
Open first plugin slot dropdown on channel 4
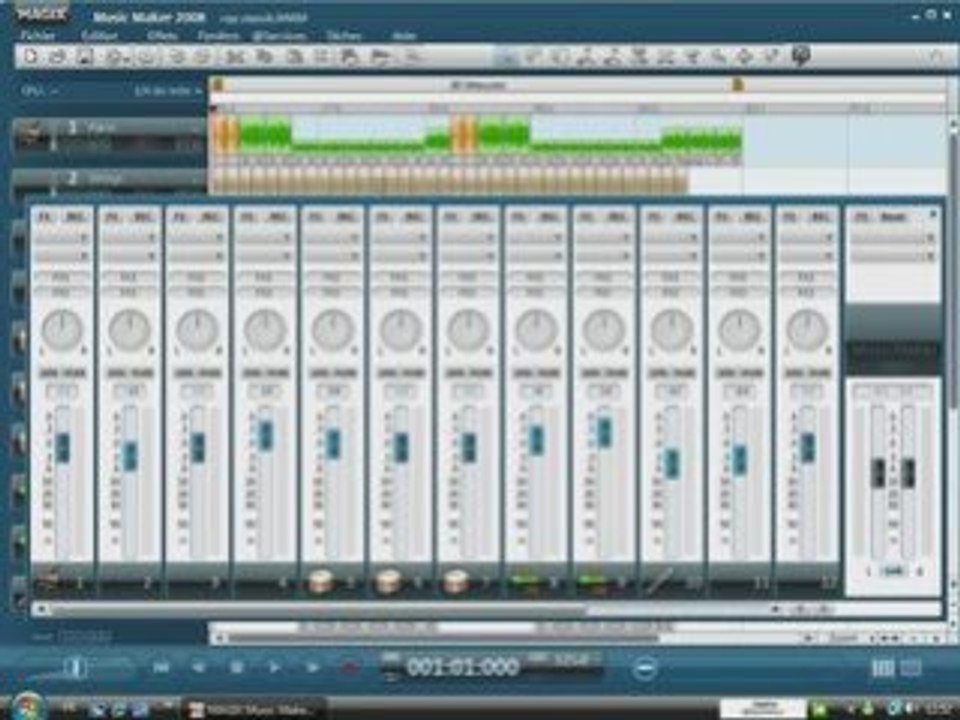click(264, 238)
